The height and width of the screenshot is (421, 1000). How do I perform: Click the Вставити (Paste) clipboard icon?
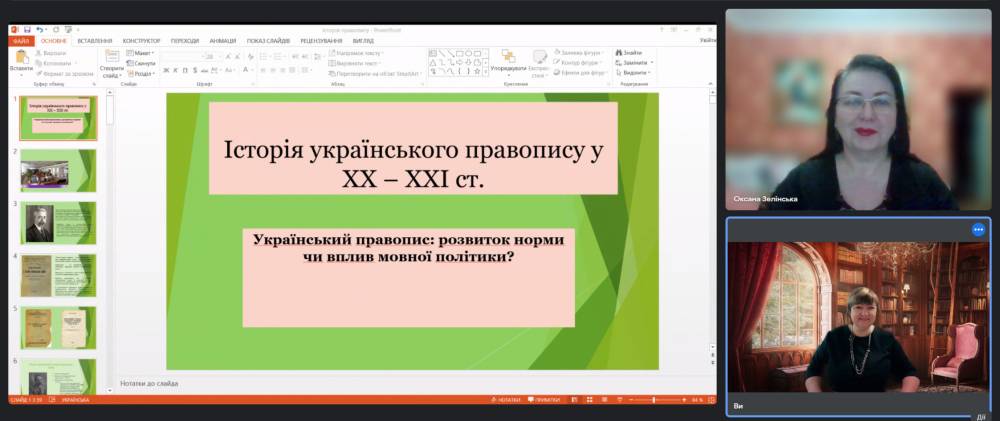pyautogui.click(x=21, y=59)
